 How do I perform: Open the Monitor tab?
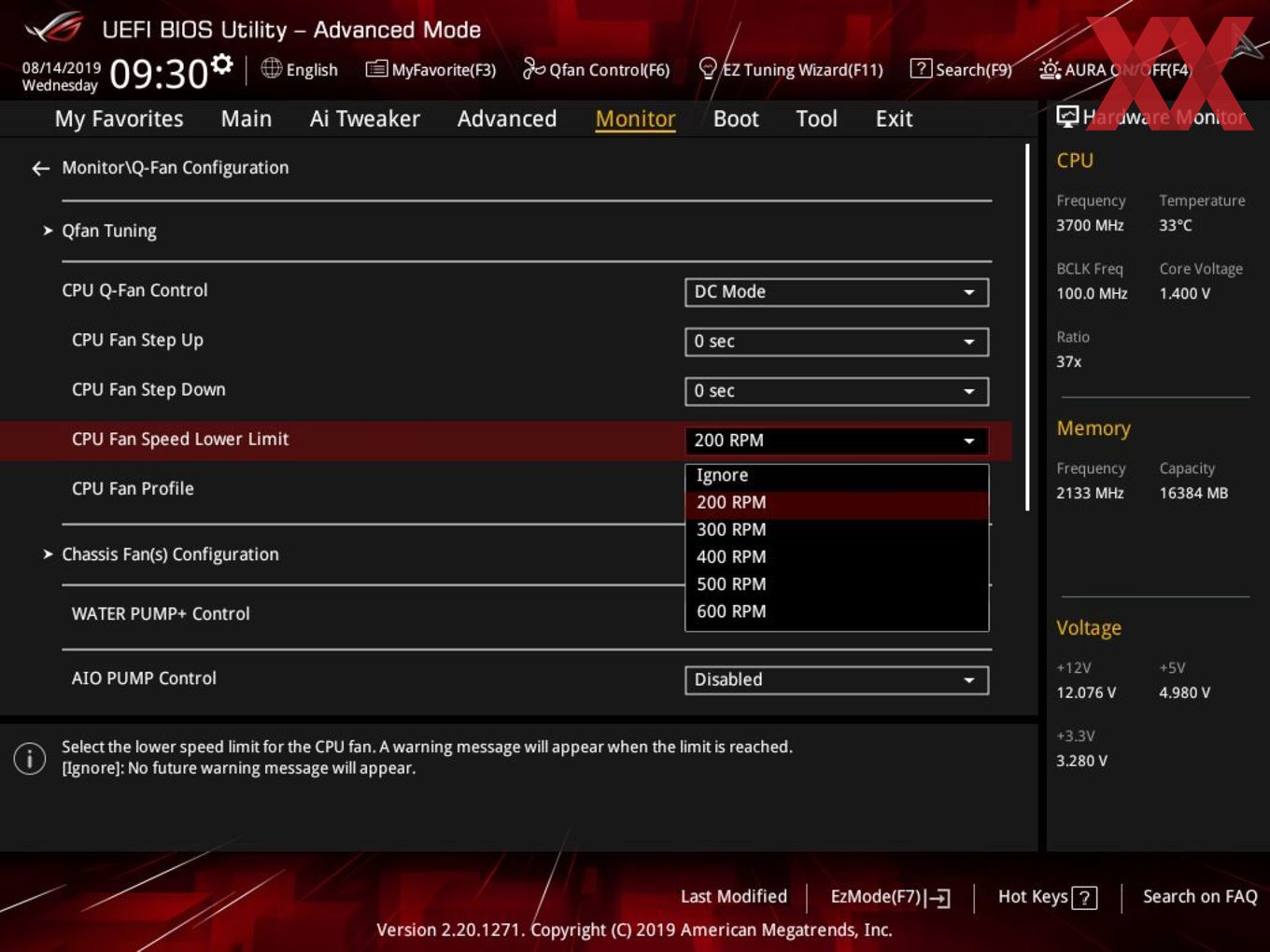635,119
